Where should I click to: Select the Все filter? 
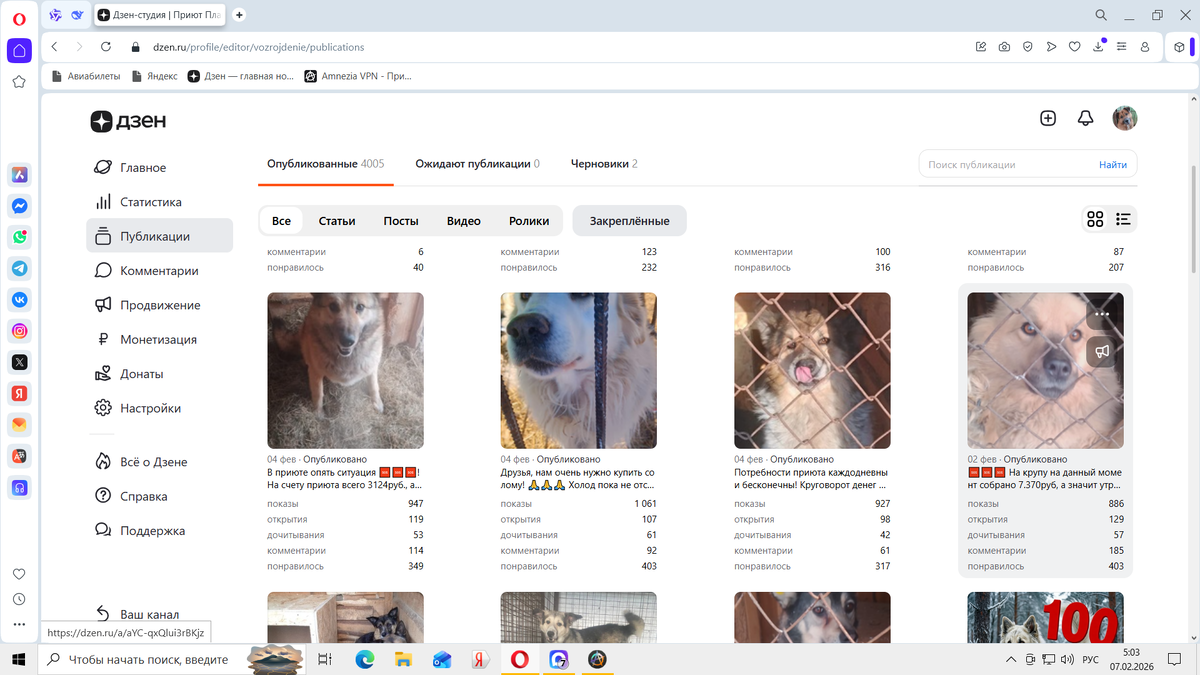tap(282, 221)
